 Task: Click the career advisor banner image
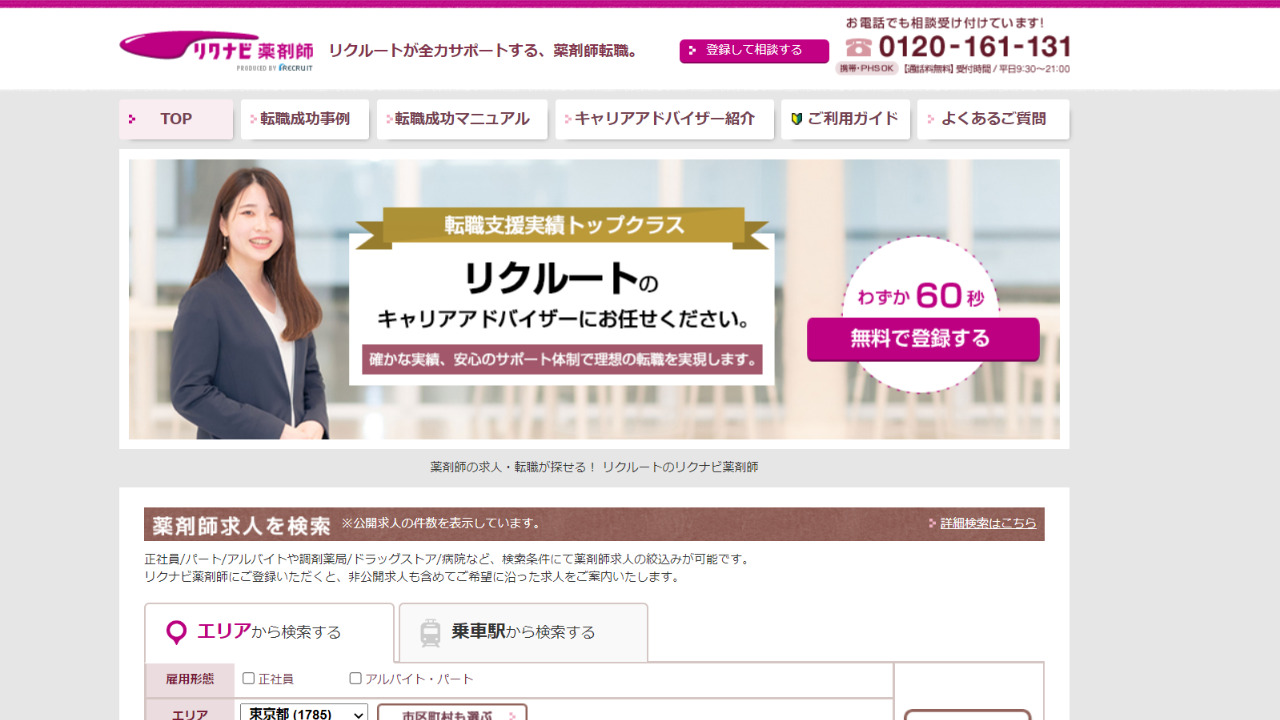pos(594,299)
